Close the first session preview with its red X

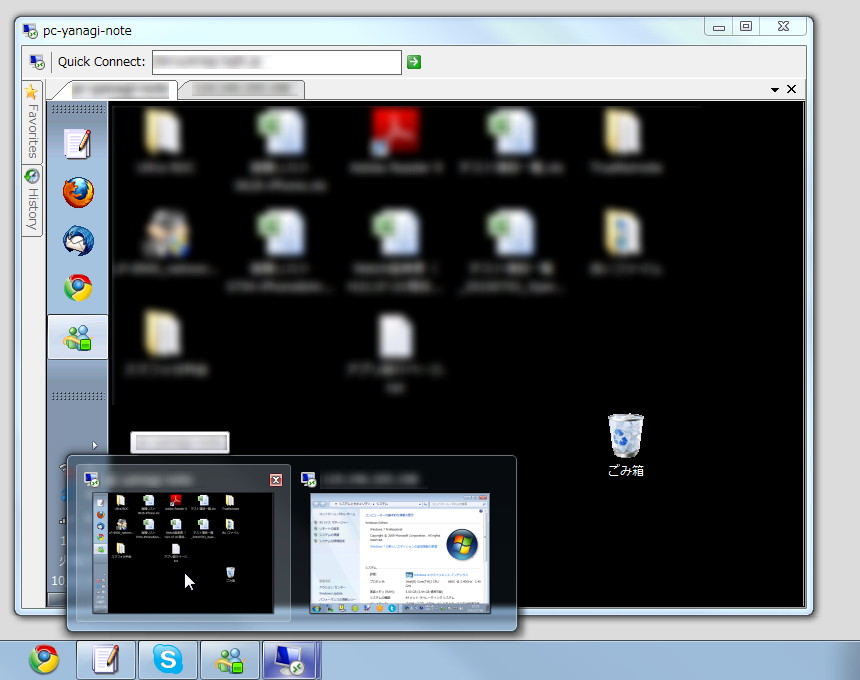coord(275,480)
